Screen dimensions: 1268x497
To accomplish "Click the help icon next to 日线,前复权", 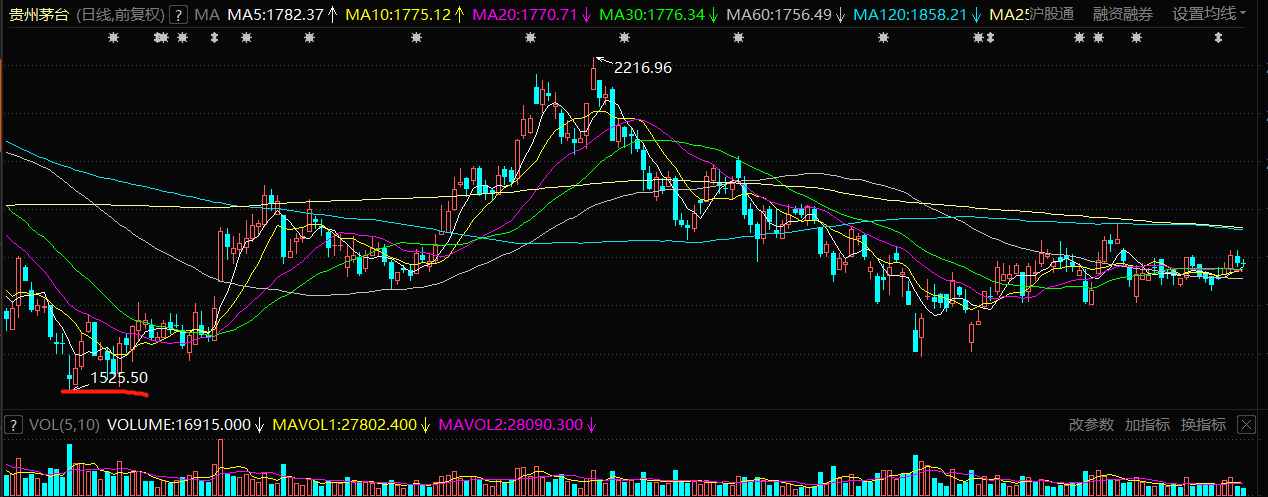I will click(178, 15).
